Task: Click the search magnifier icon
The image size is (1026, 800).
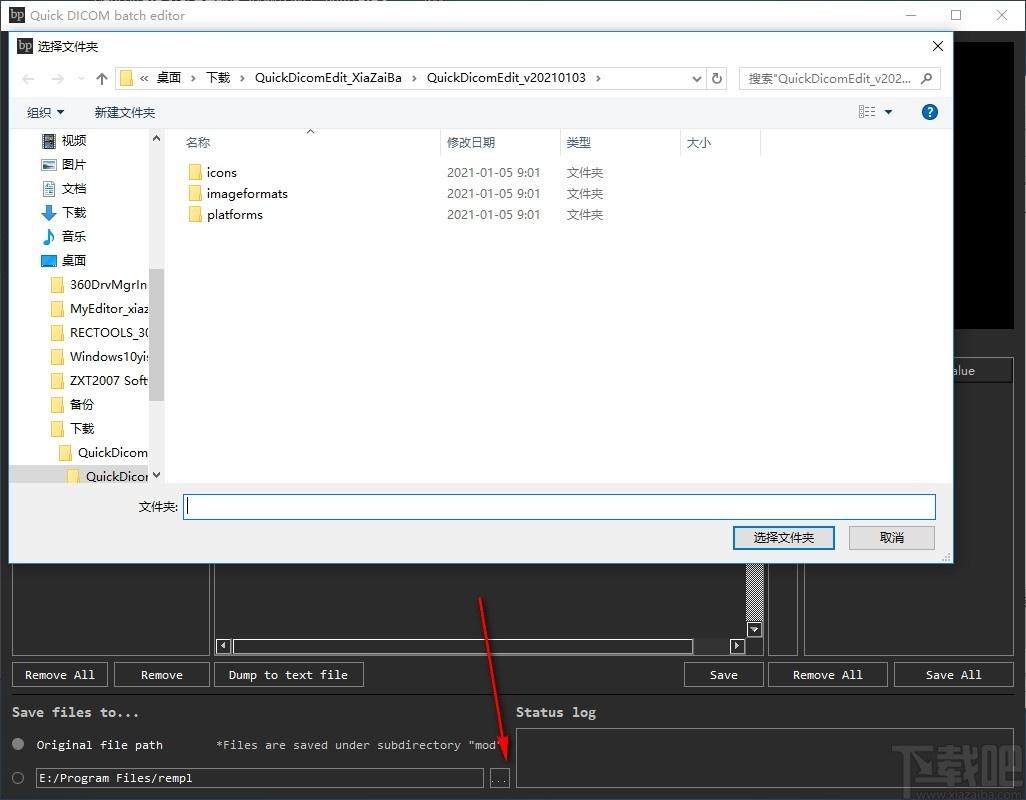Action: (x=926, y=78)
